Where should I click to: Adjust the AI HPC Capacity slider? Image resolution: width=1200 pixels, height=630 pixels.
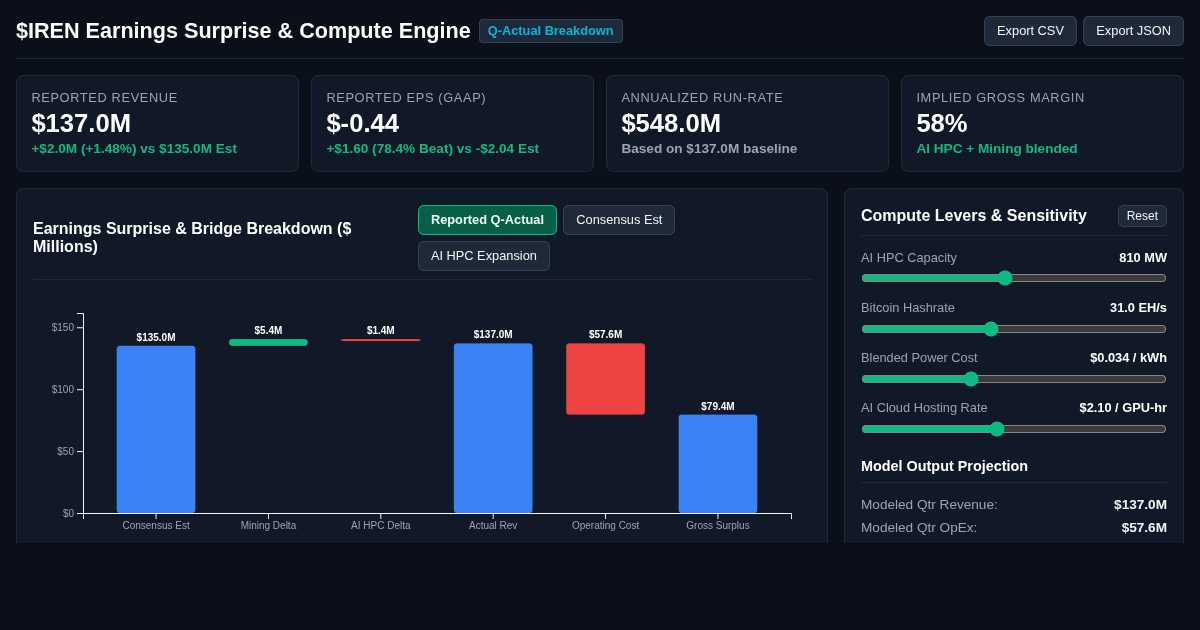click(1014, 278)
